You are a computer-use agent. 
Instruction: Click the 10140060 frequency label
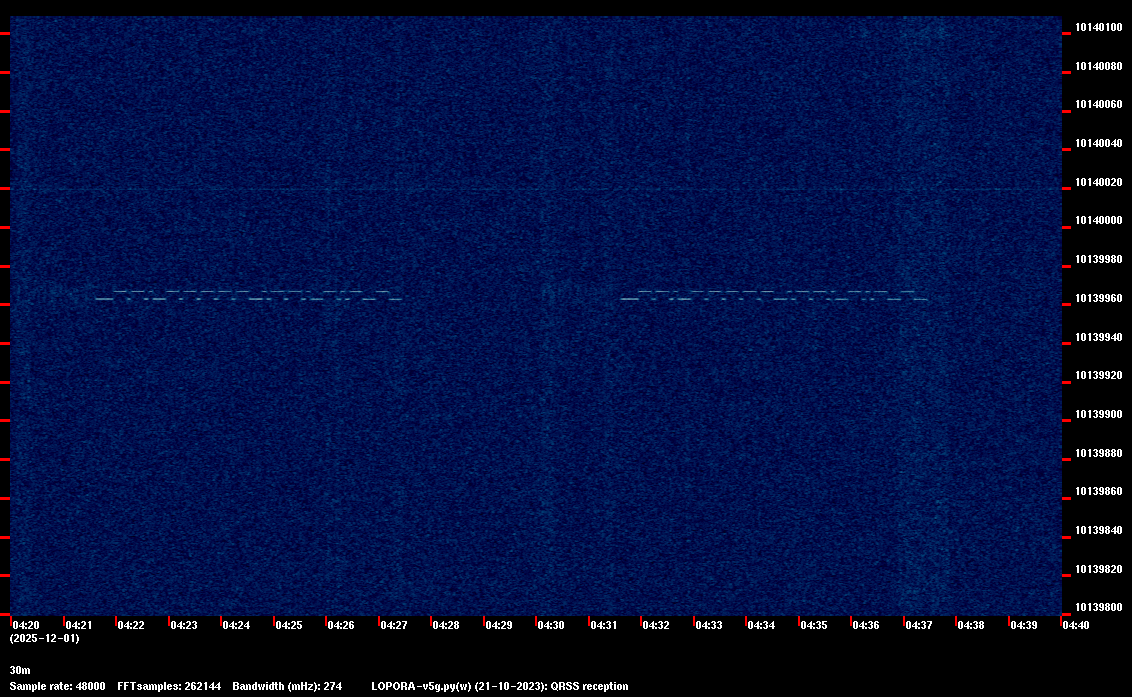[x=1099, y=105]
